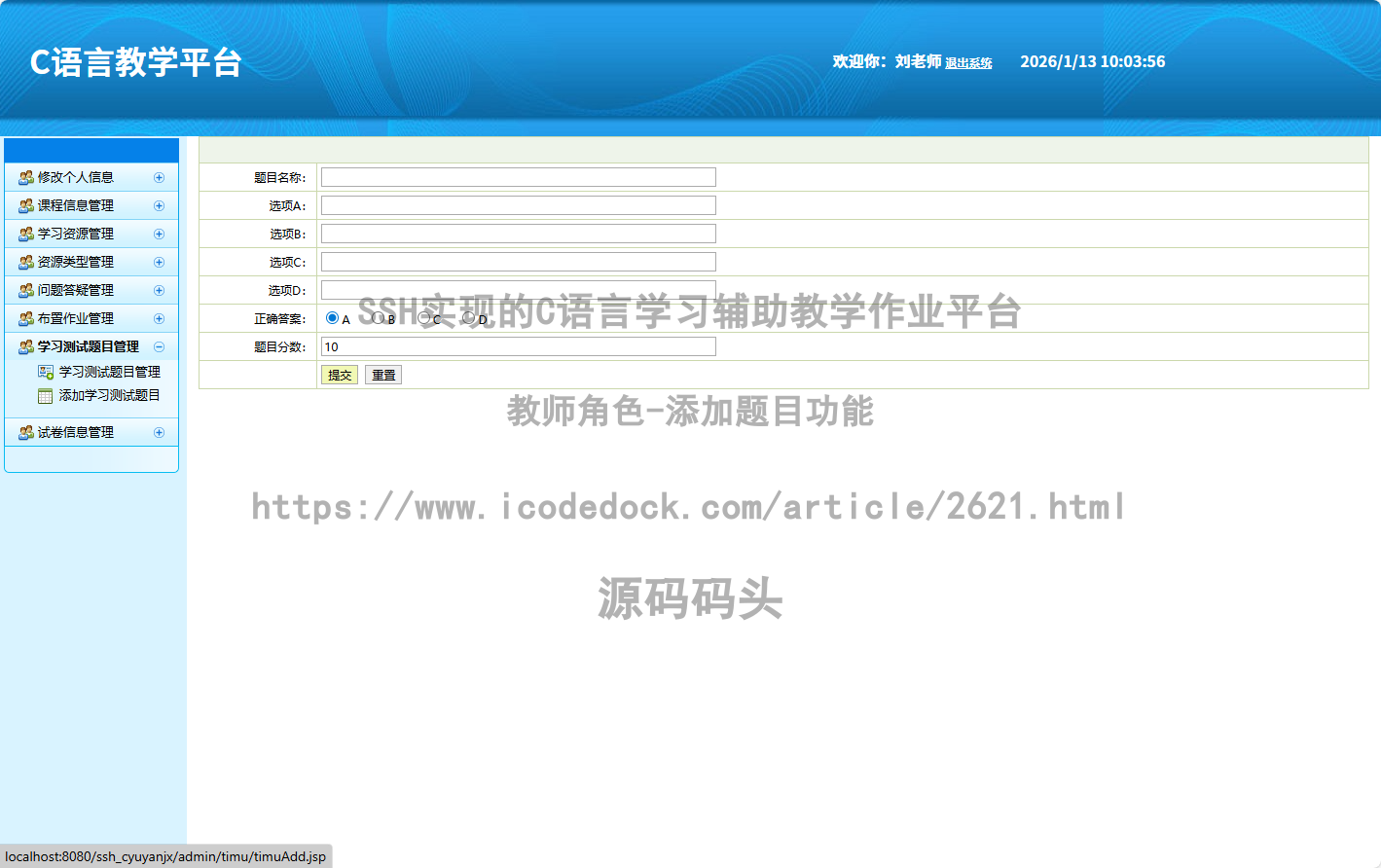The image size is (1381, 868).
Task: Click the people icon beside 学习资源管理
Action: pos(26,234)
